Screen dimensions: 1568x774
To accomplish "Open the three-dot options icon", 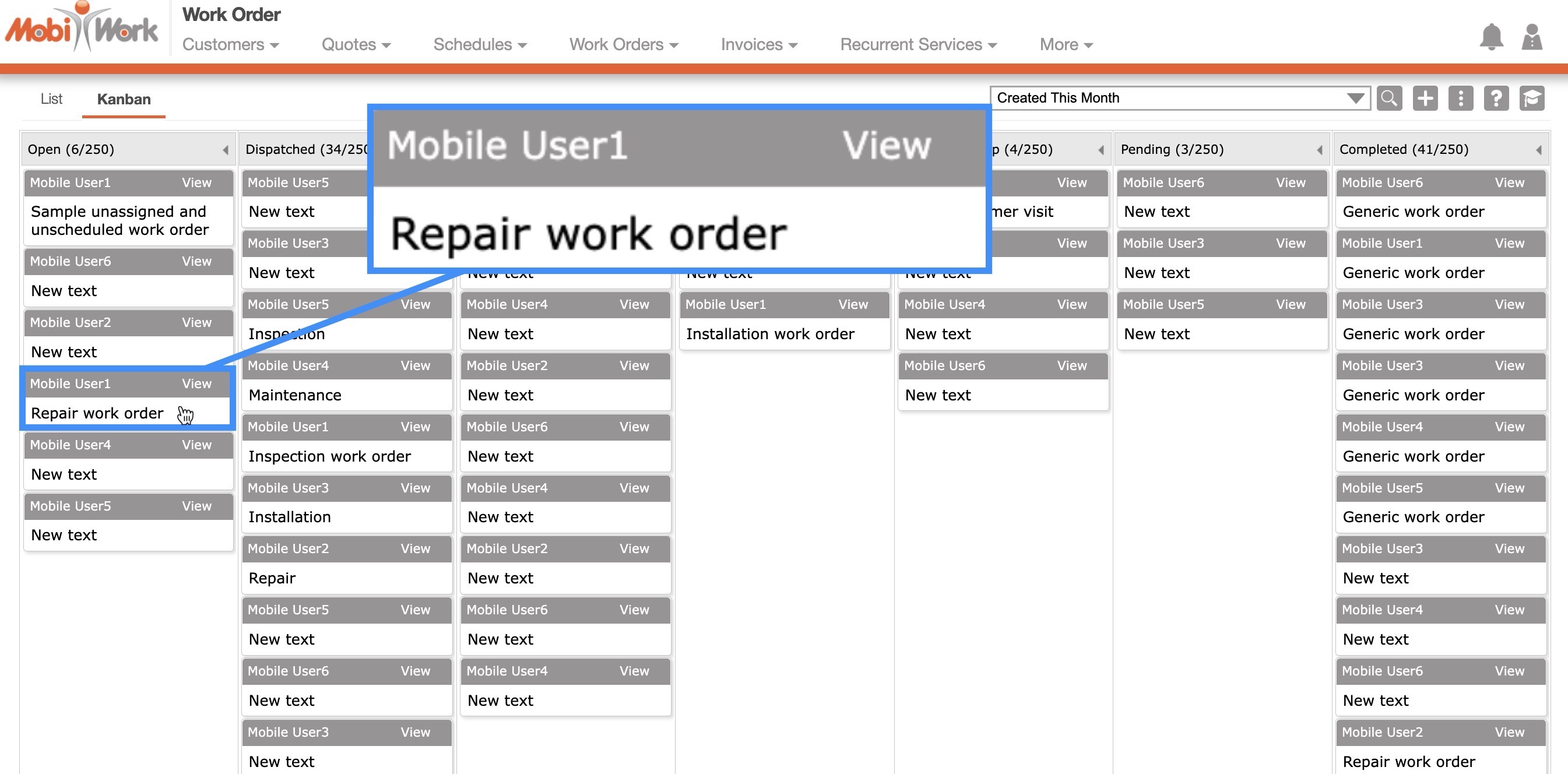I will [1460, 98].
